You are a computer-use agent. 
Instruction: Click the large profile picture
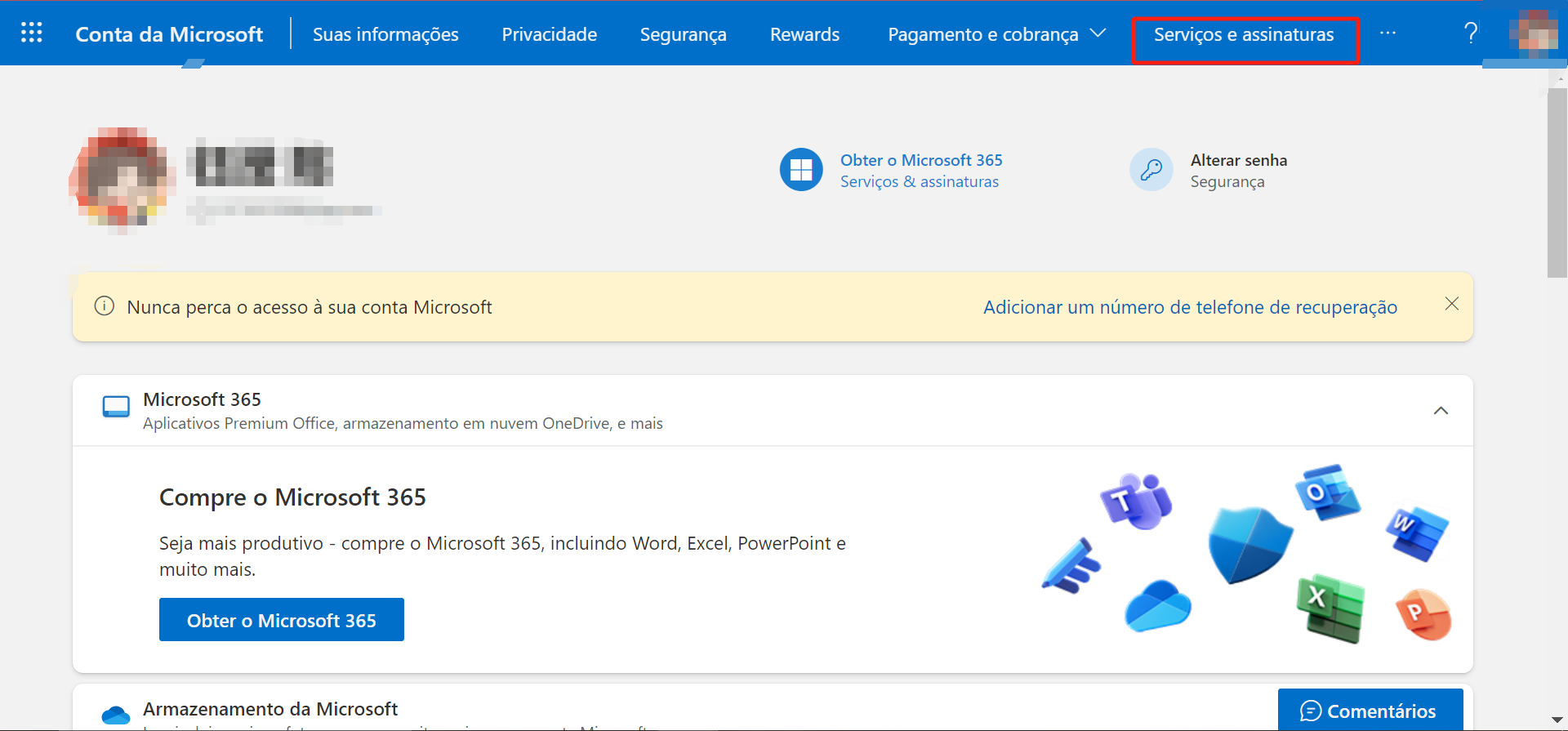(x=122, y=176)
